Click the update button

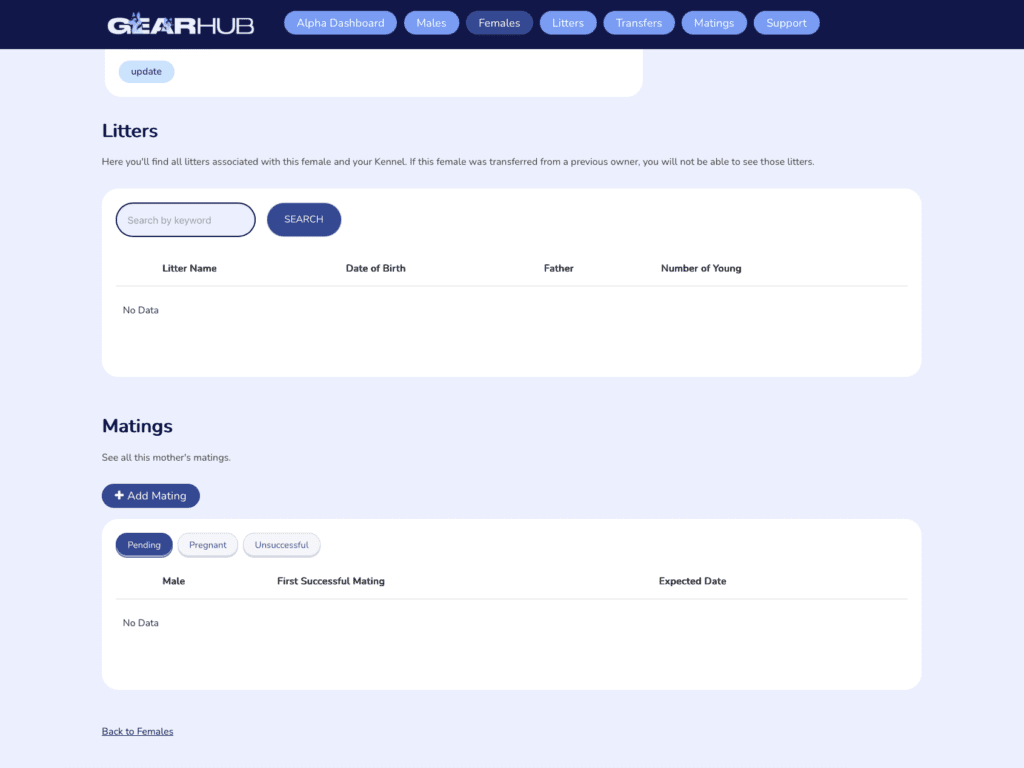click(146, 72)
